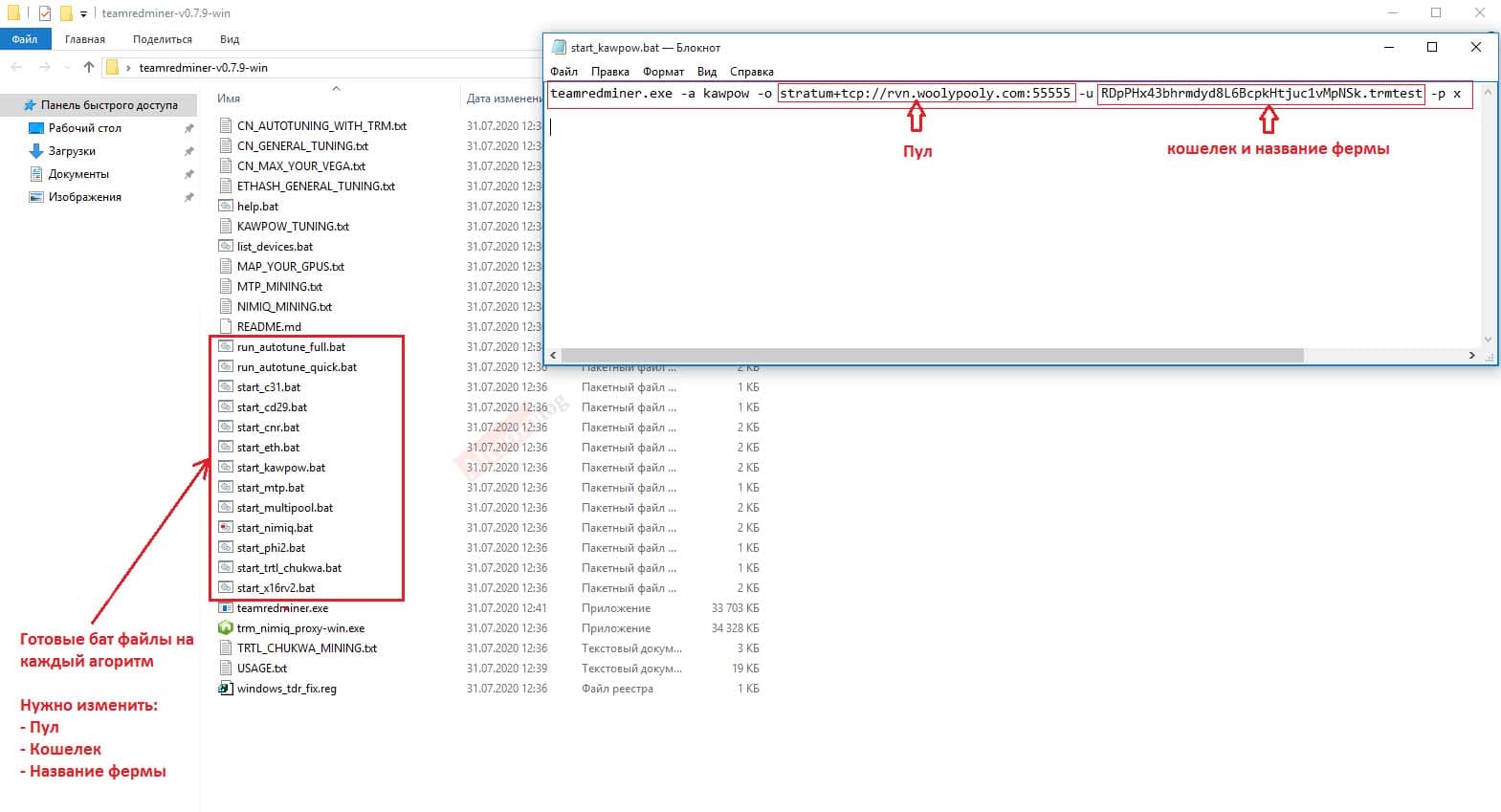The height and width of the screenshot is (812, 1501).
Task: Click the trm_nimiq_proxy-win.exe icon
Action: point(226,628)
